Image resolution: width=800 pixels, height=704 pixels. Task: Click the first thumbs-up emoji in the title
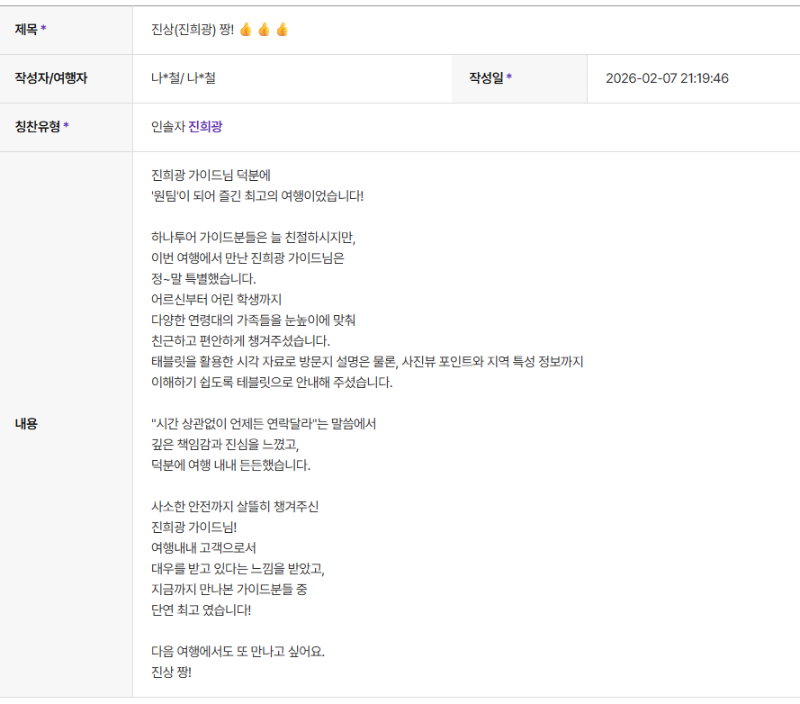246,30
